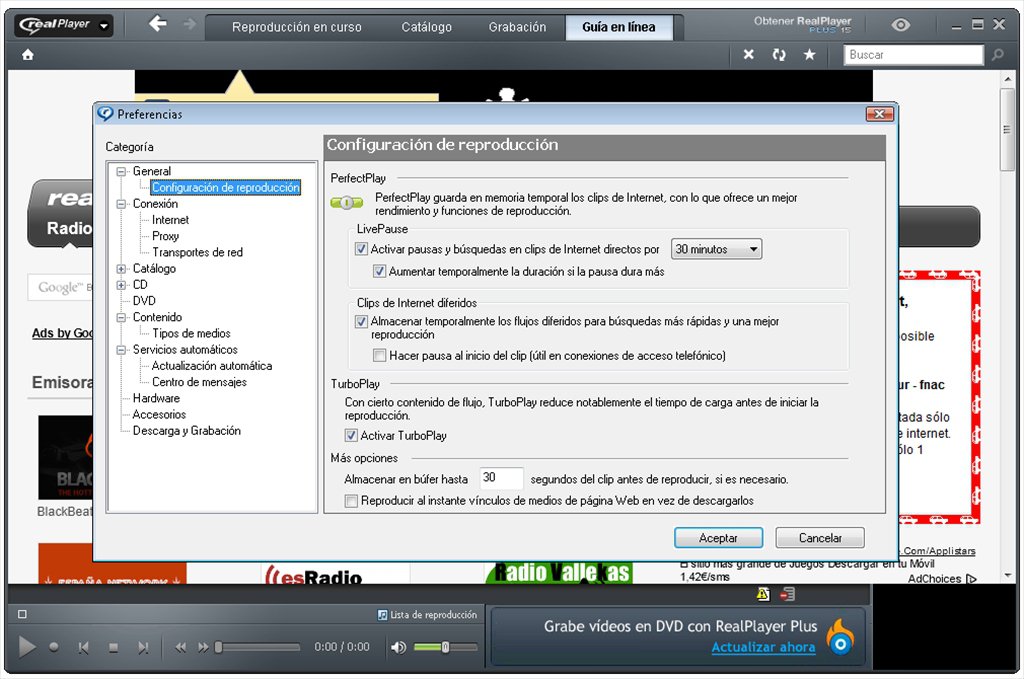Uncheck Activar TurboPlay checkbox
The image size is (1024, 679).
click(351, 435)
